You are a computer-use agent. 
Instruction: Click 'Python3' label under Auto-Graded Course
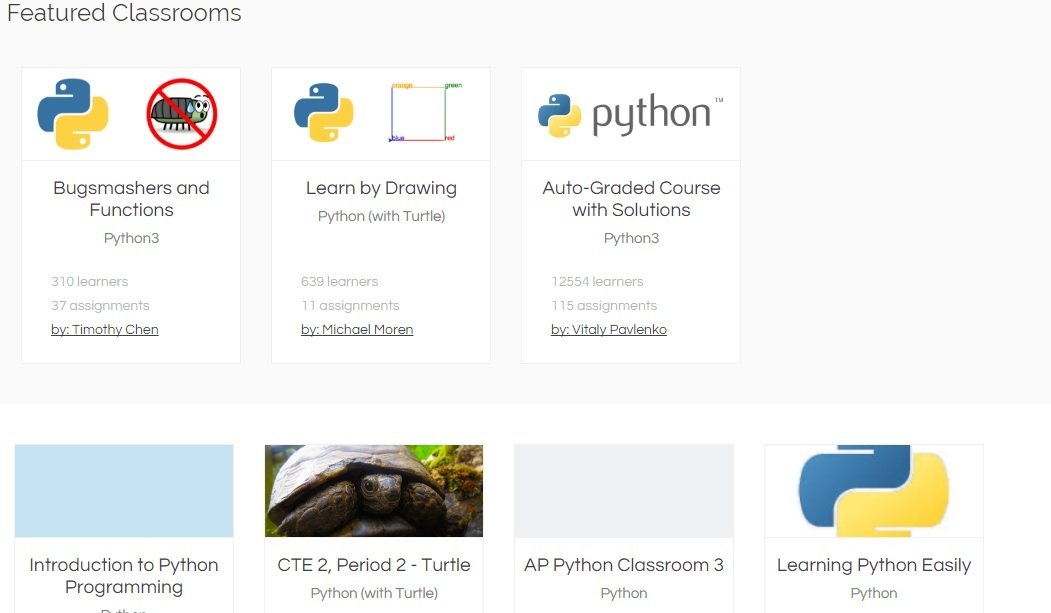(x=631, y=239)
